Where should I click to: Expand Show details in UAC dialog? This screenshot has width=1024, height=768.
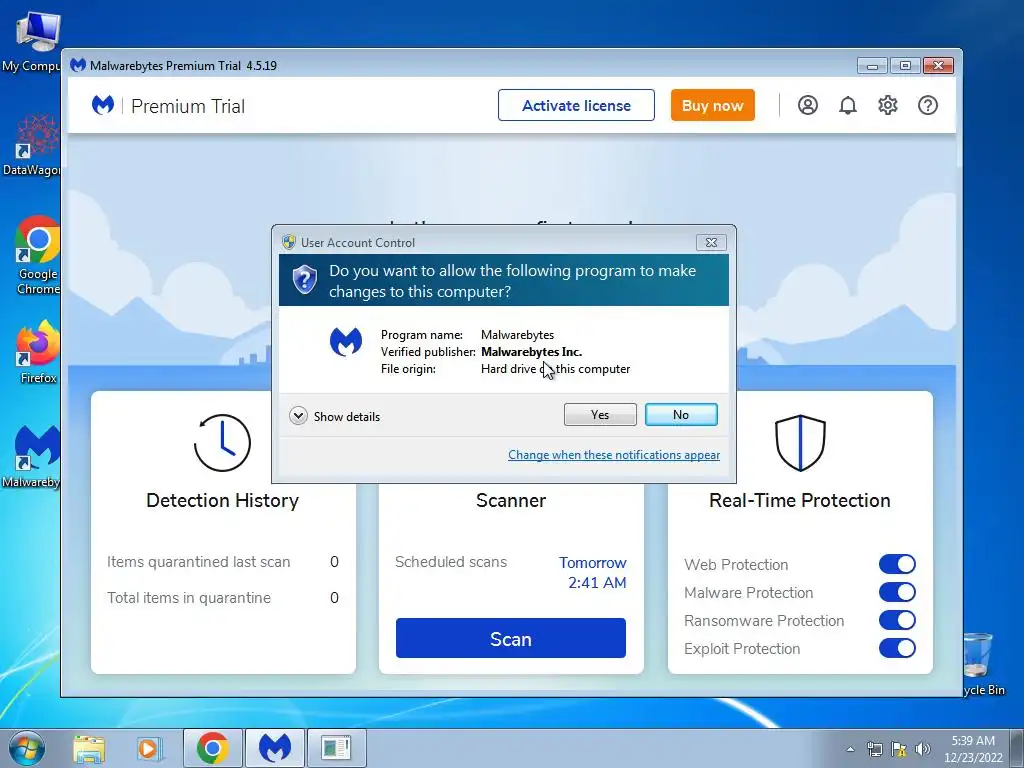[x=334, y=416]
